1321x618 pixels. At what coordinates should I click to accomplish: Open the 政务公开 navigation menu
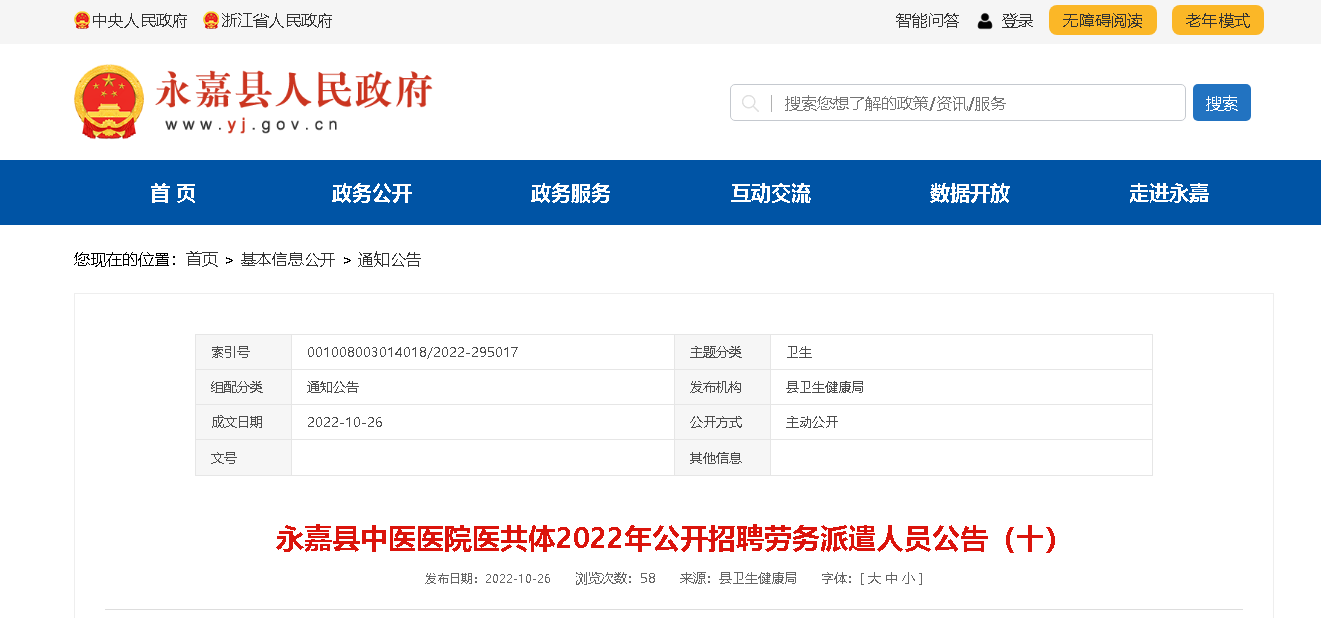(x=372, y=194)
